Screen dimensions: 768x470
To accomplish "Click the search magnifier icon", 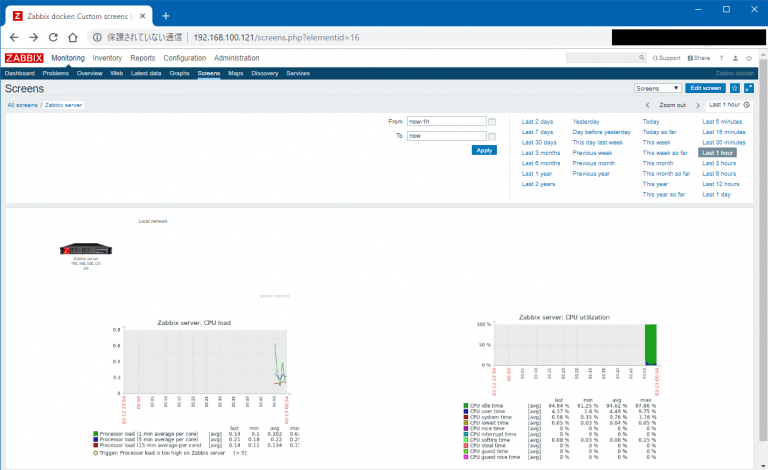I will click(x=641, y=58).
